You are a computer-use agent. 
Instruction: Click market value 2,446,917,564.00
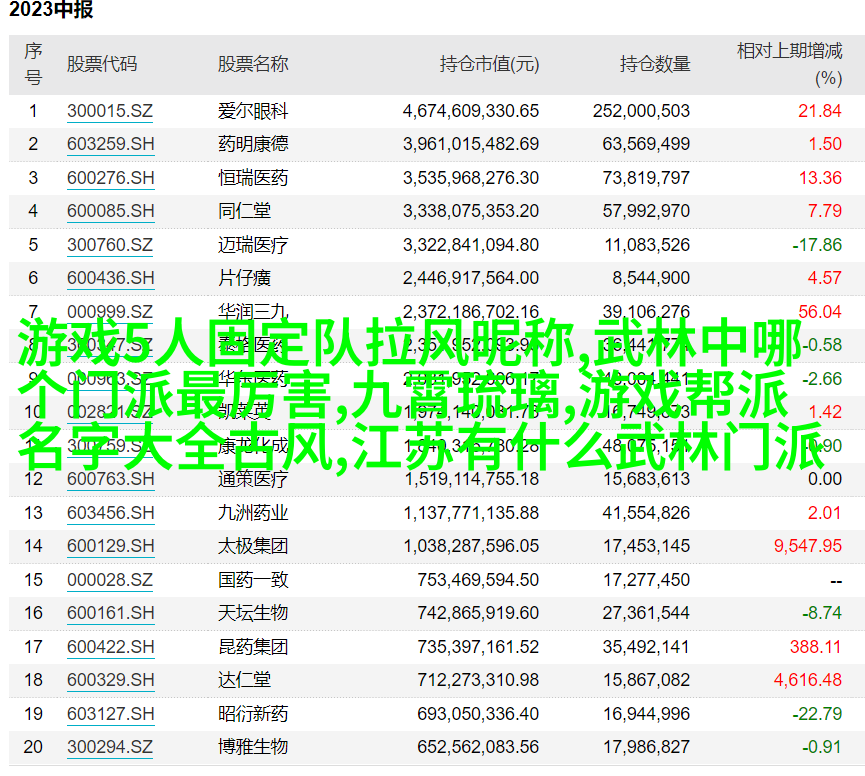[471, 278]
